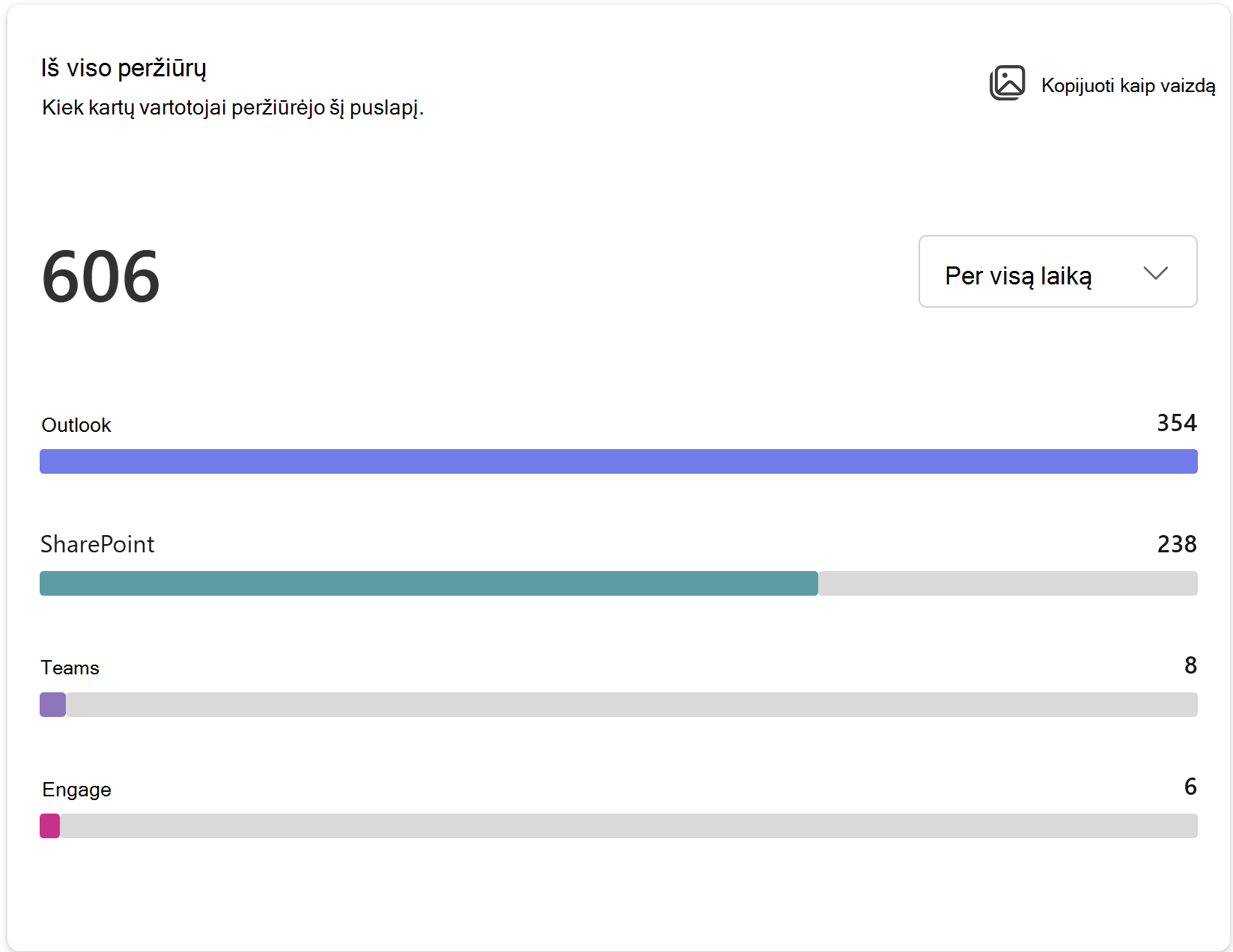The height and width of the screenshot is (952, 1233).
Task: Expand the time range chevron arrow
Action: tap(1155, 273)
